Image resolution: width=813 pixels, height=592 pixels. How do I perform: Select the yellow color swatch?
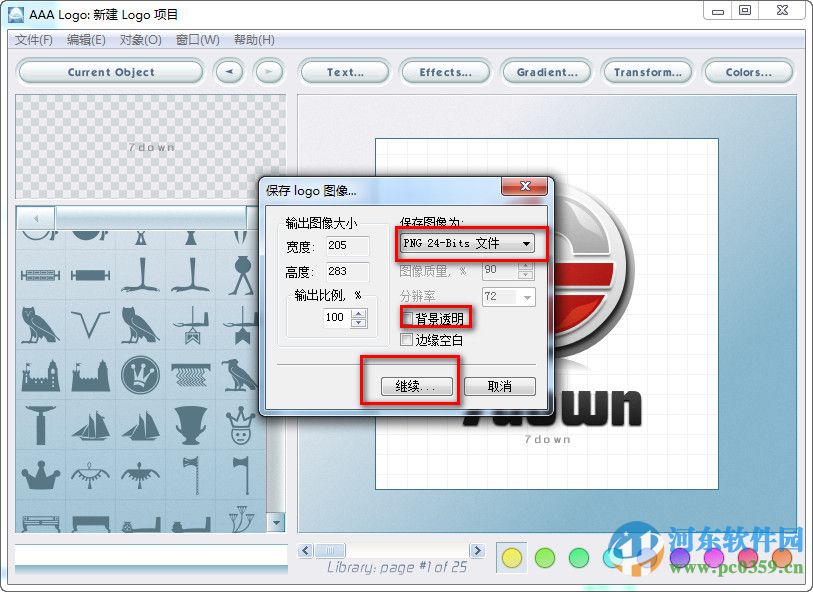point(511,558)
